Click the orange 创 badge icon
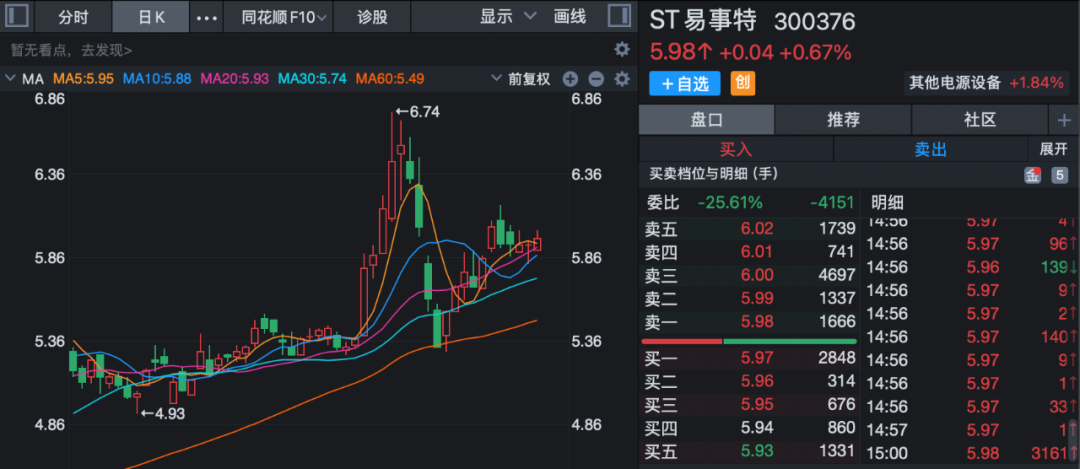This screenshot has width=1080, height=469. click(742, 84)
